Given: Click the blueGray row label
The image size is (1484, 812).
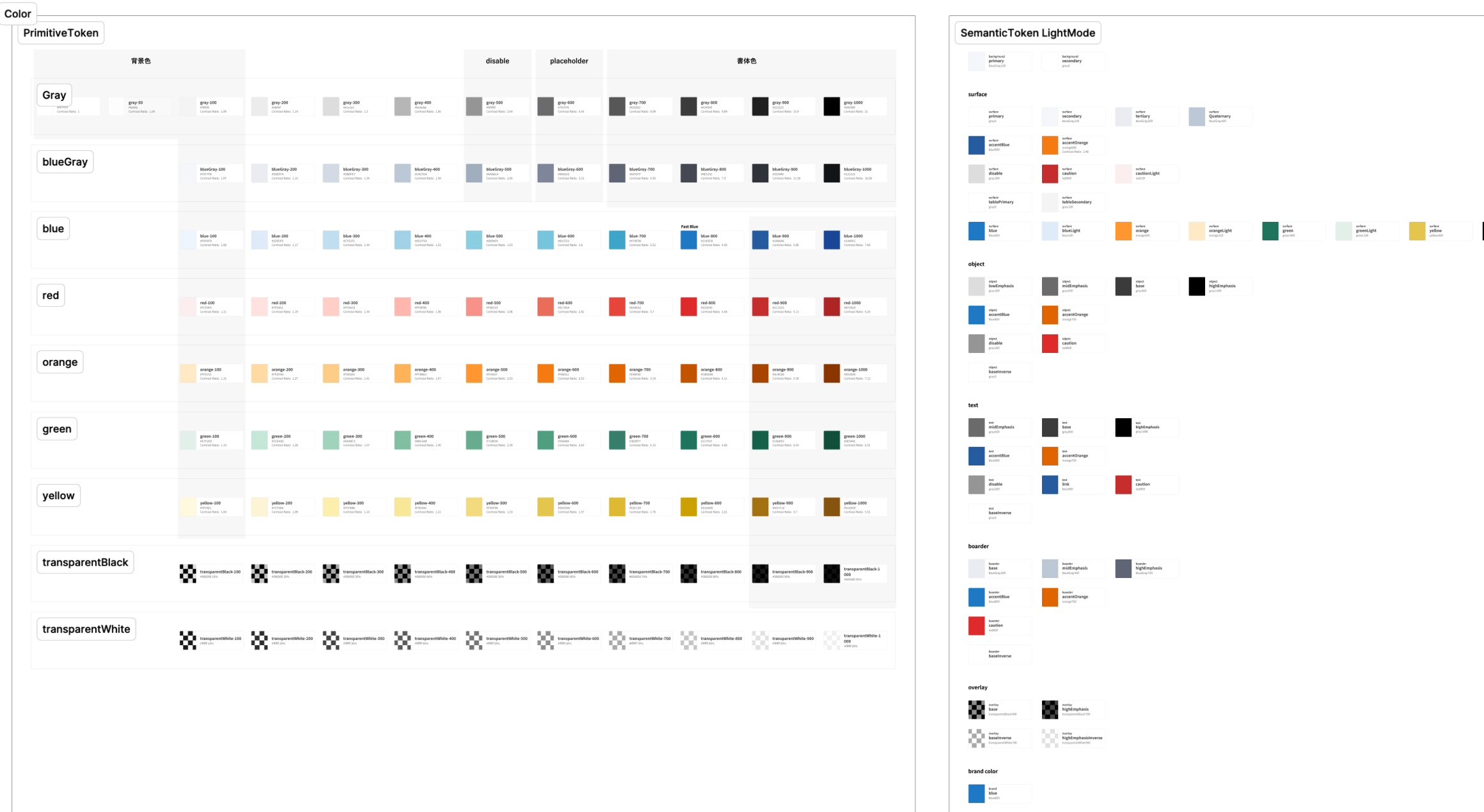Looking at the screenshot, I should [65, 162].
